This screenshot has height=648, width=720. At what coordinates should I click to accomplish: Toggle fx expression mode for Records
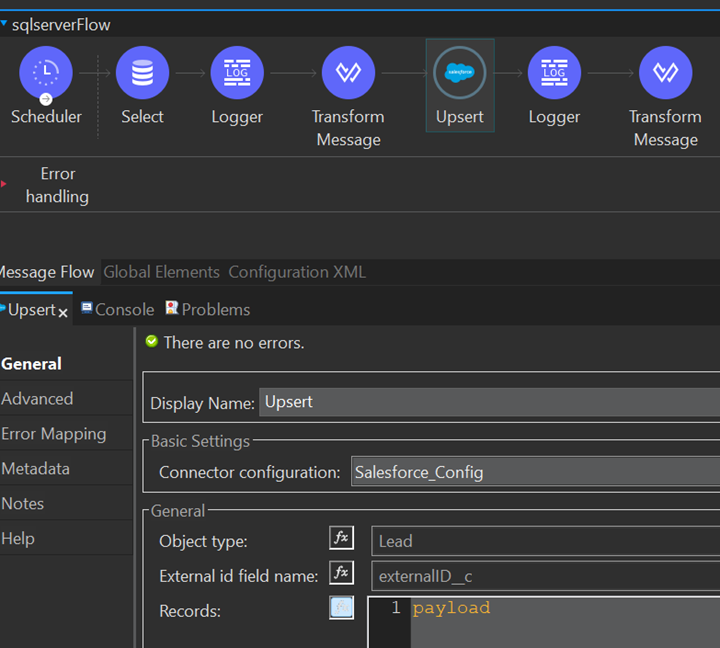pyautogui.click(x=341, y=608)
